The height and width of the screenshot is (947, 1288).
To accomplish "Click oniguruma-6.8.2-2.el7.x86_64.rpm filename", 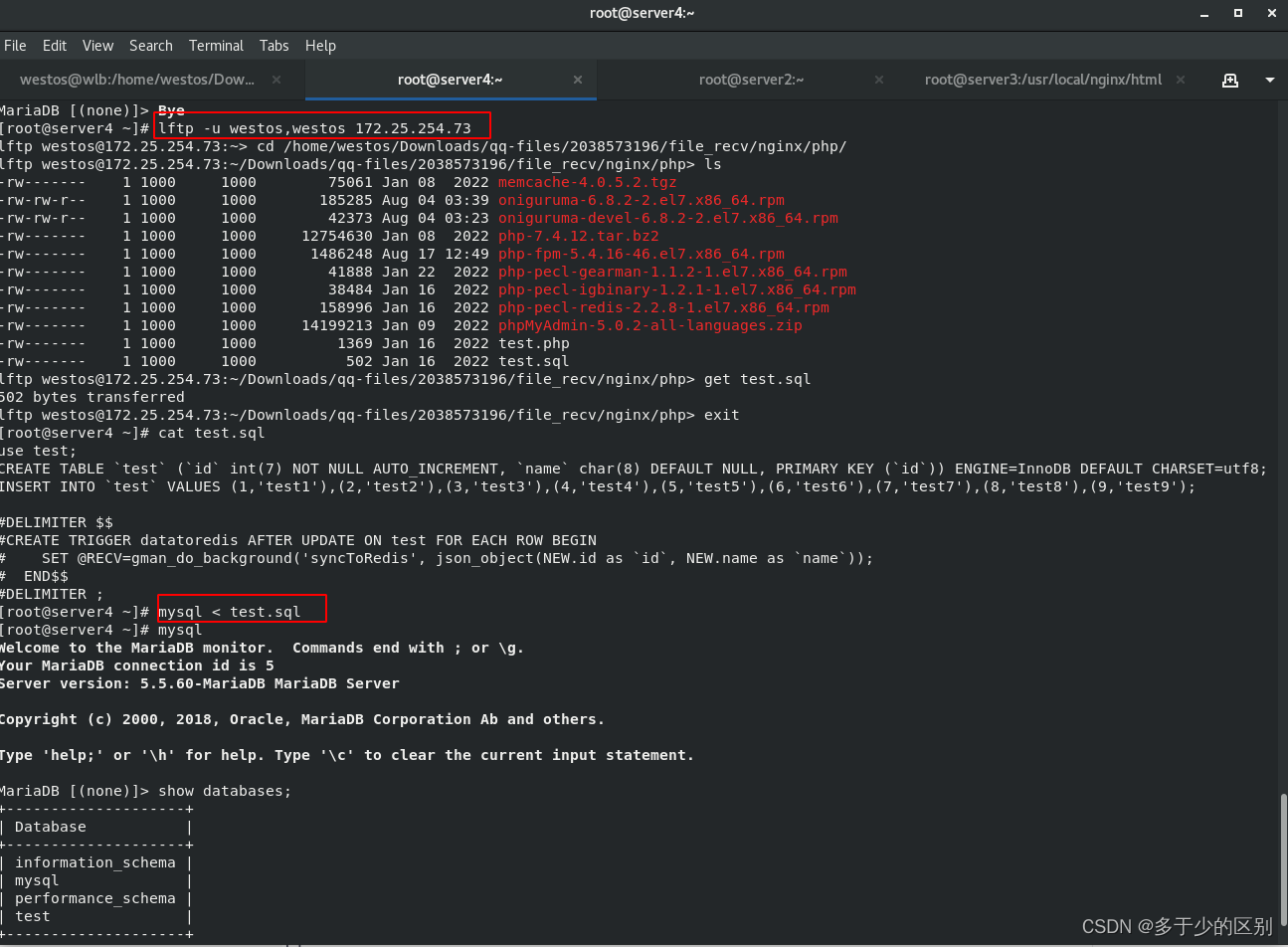I will tap(641, 200).
